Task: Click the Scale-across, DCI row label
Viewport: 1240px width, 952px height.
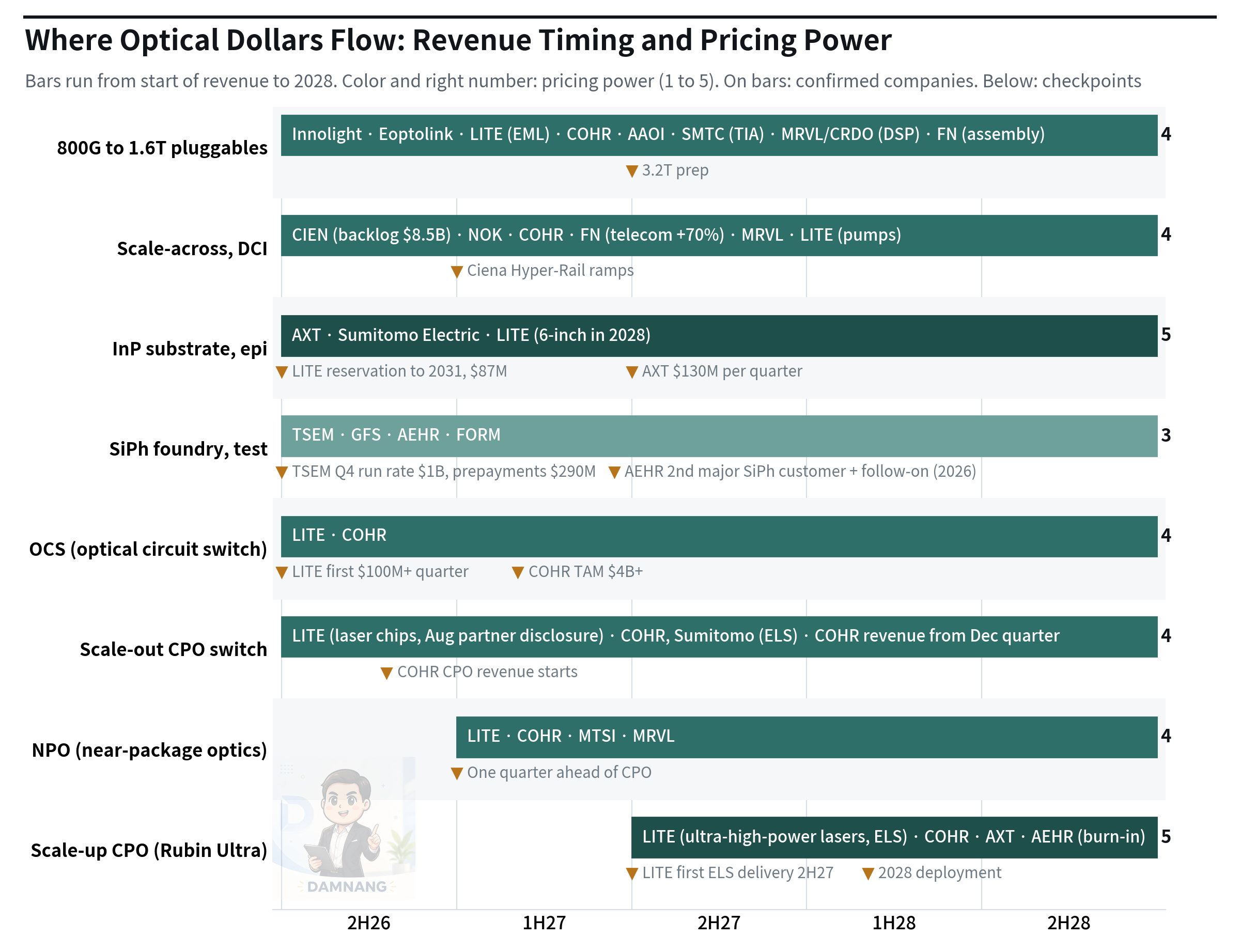Action: pyautogui.click(x=192, y=249)
